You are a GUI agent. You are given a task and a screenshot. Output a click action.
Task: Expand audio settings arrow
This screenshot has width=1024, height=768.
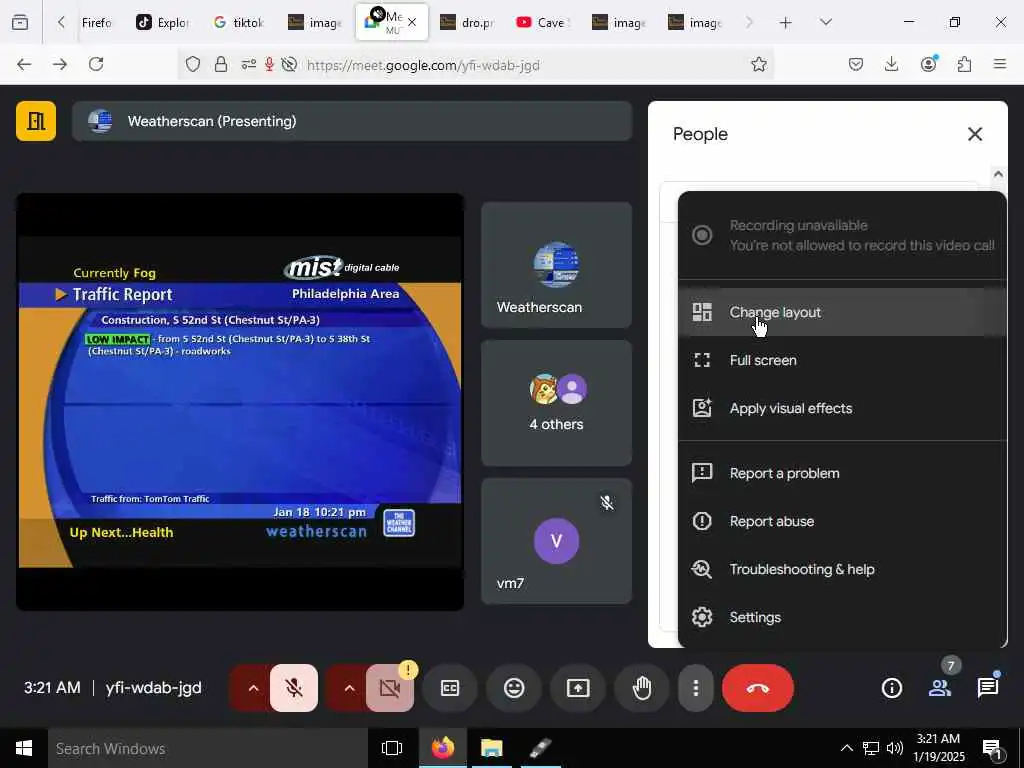tap(253, 688)
